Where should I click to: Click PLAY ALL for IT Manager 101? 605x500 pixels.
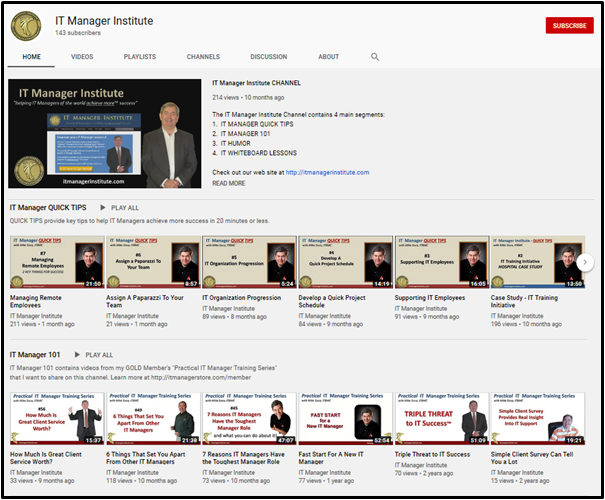pyautogui.click(x=99, y=355)
